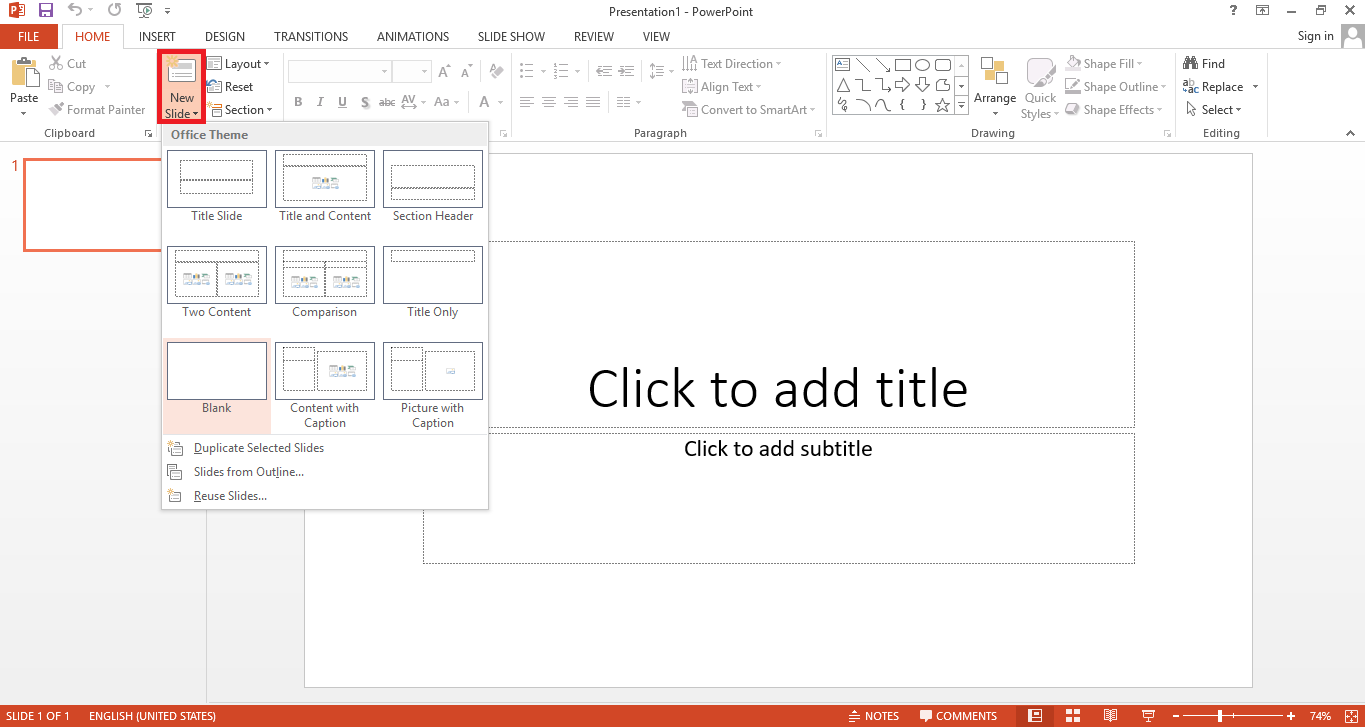
Task: Open the Select dropdown in Editing group
Action: click(1214, 110)
